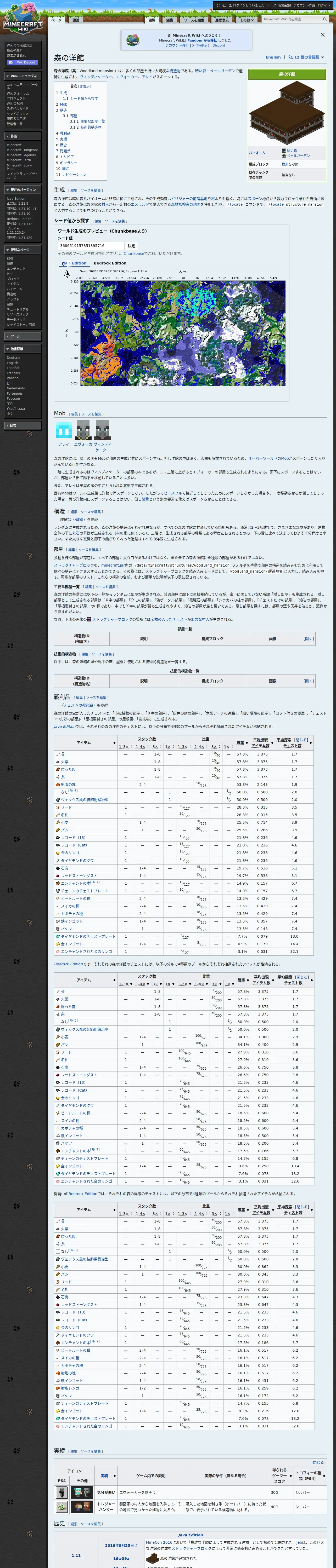Open the 編集 tab

(x=170, y=20)
